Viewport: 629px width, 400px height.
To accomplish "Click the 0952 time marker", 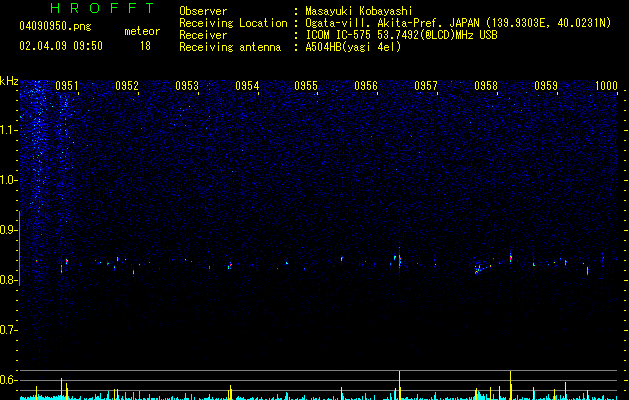I will [127, 85].
